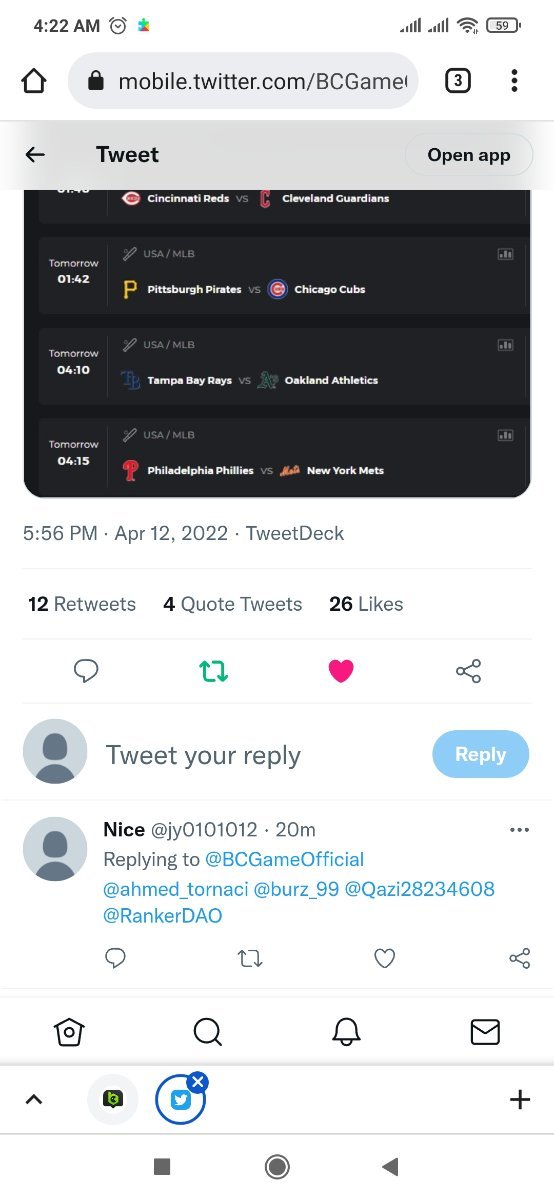Open the tab switcher showing 3 tabs
The image size is (554, 1200).
457,81
